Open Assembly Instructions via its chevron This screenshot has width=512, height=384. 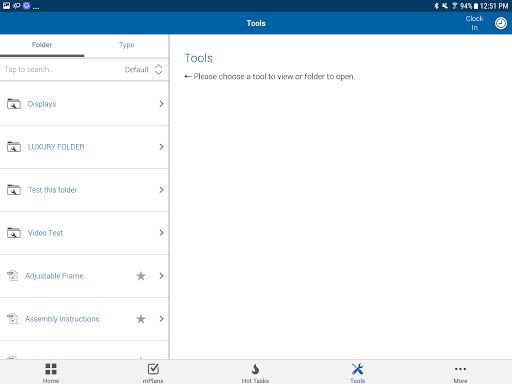click(161, 319)
